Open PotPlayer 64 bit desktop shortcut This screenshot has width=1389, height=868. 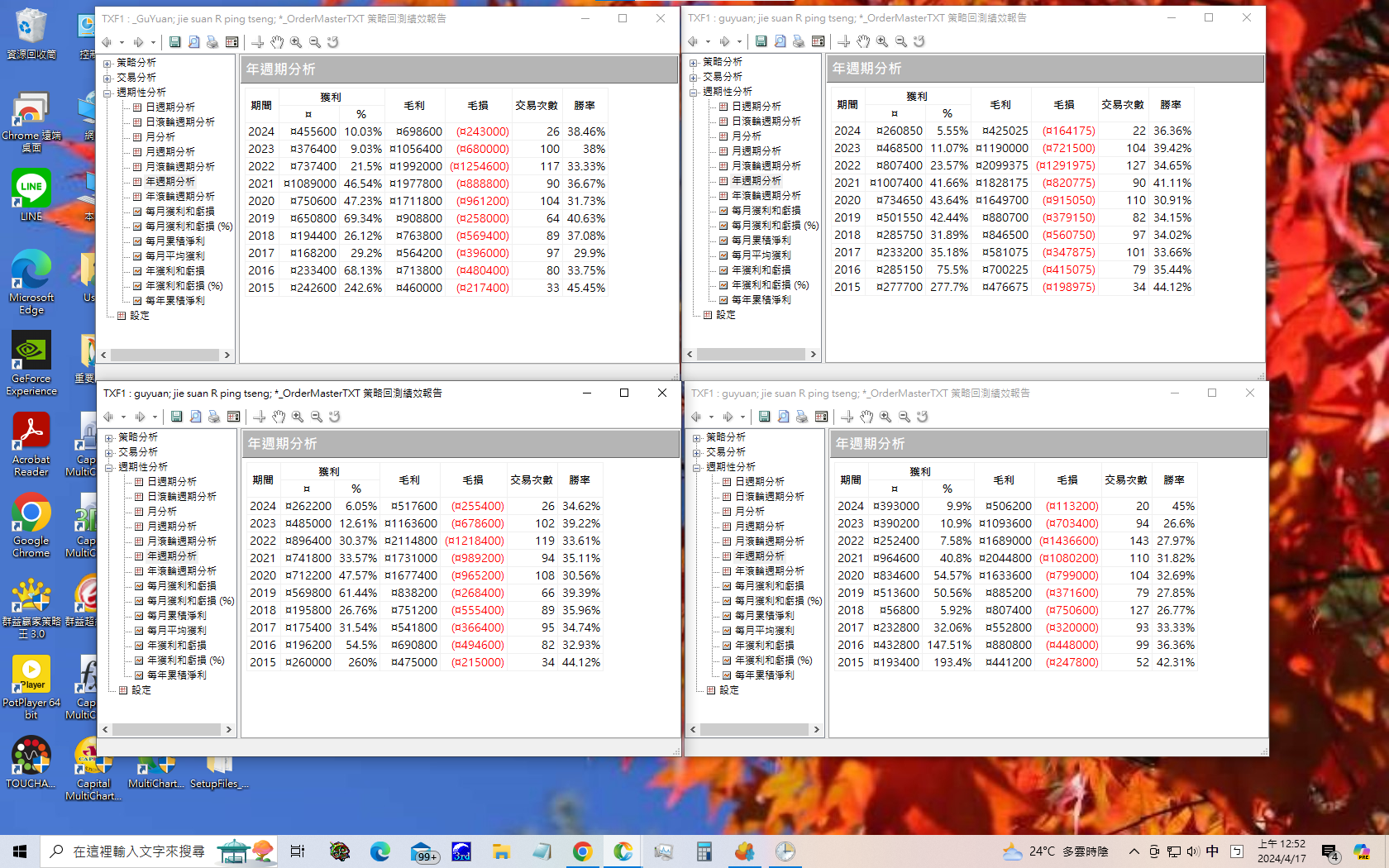(x=31, y=688)
